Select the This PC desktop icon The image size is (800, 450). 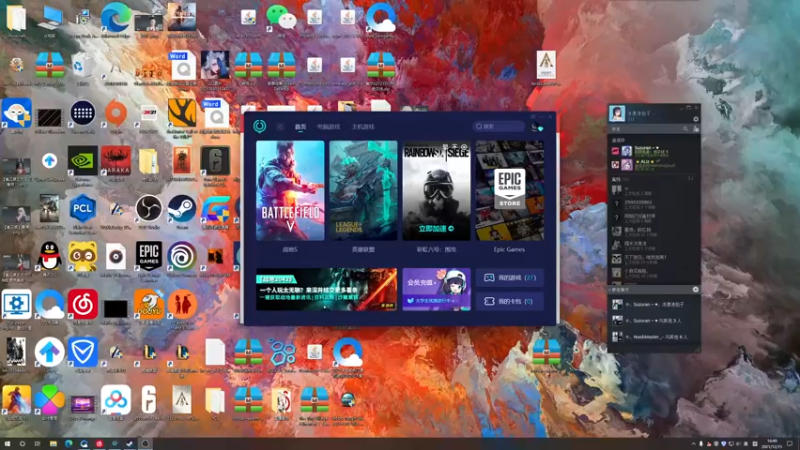[x=49, y=21]
